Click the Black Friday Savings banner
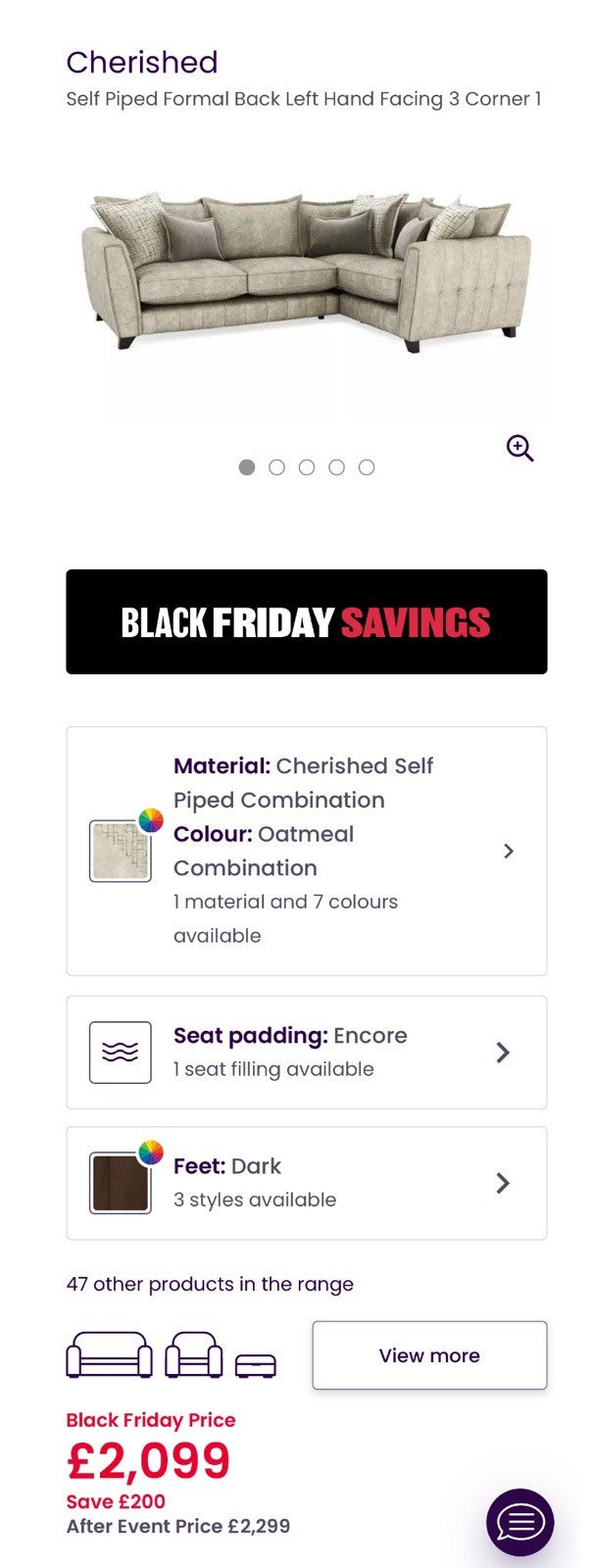Image resolution: width=591 pixels, height=1568 pixels. [306, 621]
